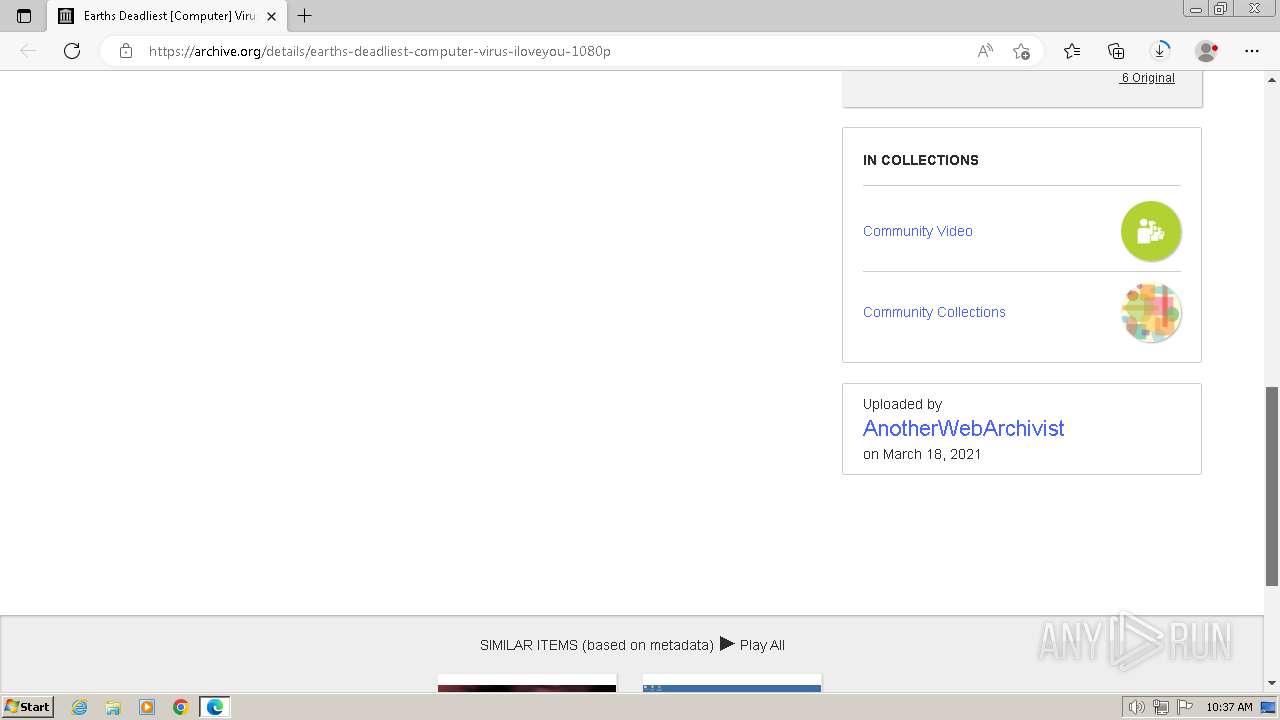Image resolution: width=1280 pixels, height=720 pixels.
Task: Select the Microsoft Edge taskbar button
Action: click(x=215, y=707)
